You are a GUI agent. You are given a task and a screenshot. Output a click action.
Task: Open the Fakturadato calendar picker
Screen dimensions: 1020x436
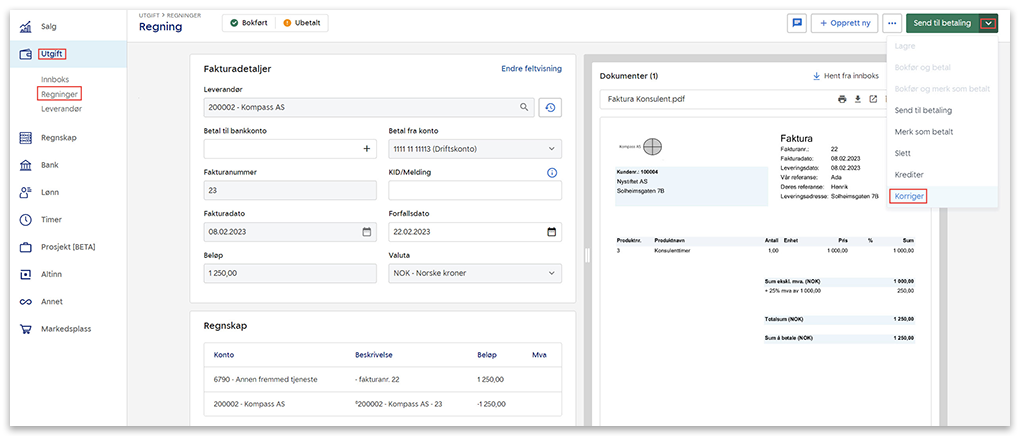366,232
